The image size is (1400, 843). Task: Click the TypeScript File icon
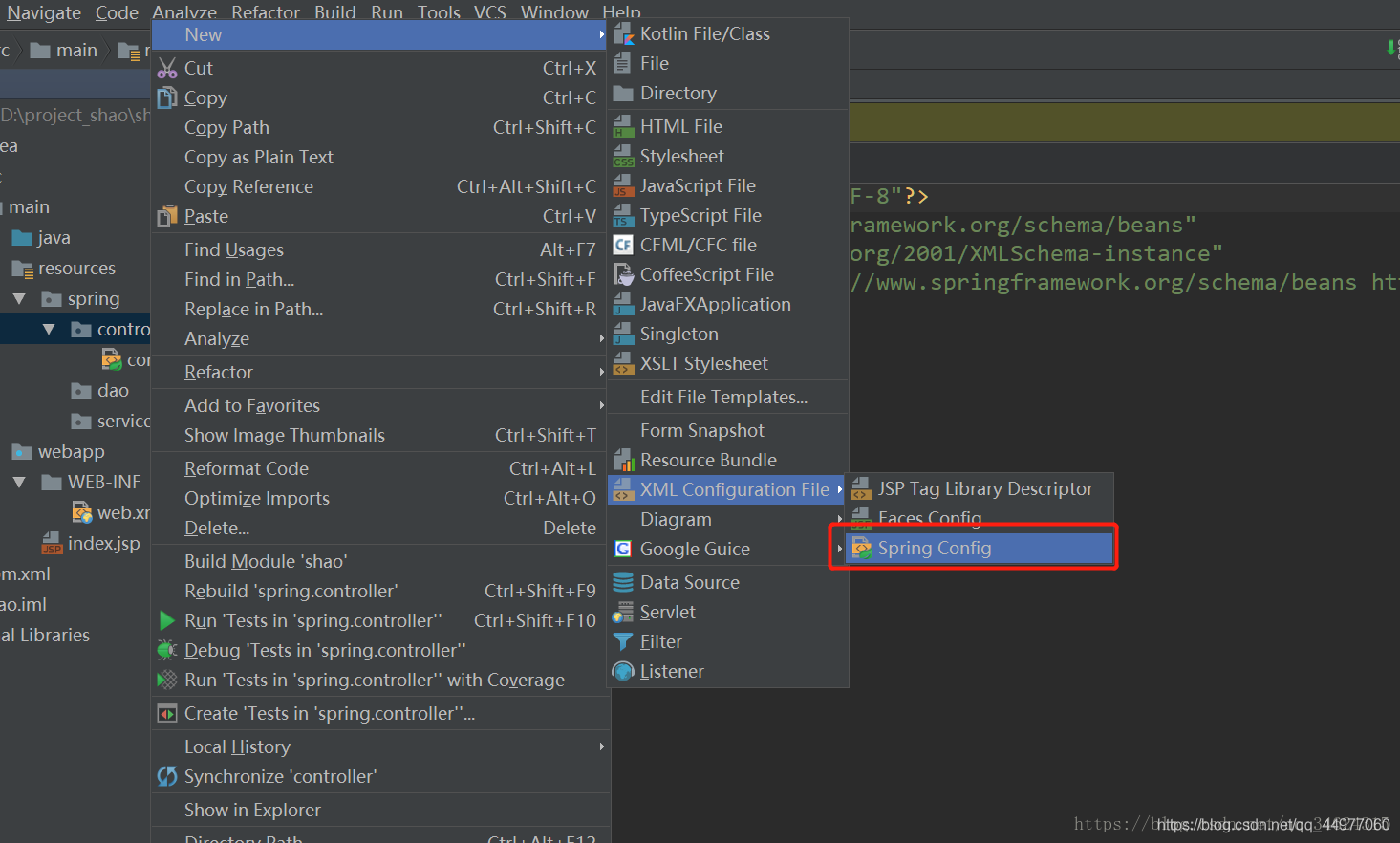(623, 215)
